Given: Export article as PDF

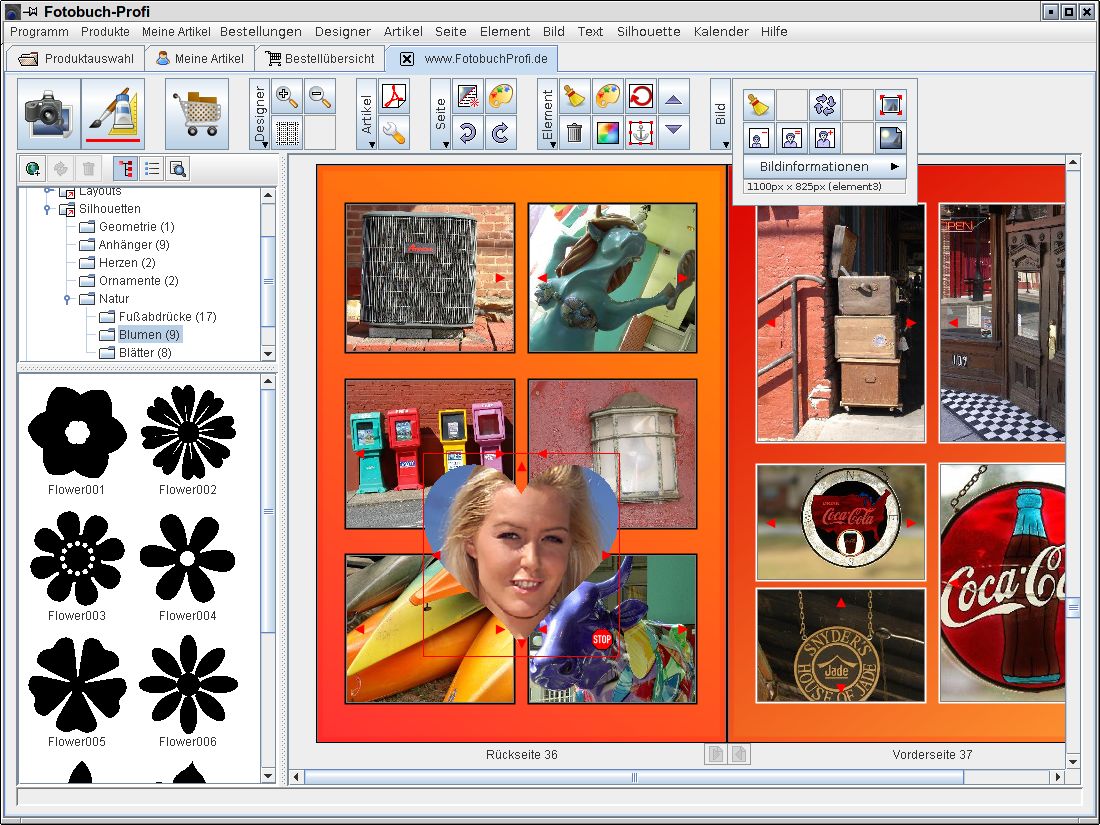Looking at the screenshot, I should click(394, 96).
